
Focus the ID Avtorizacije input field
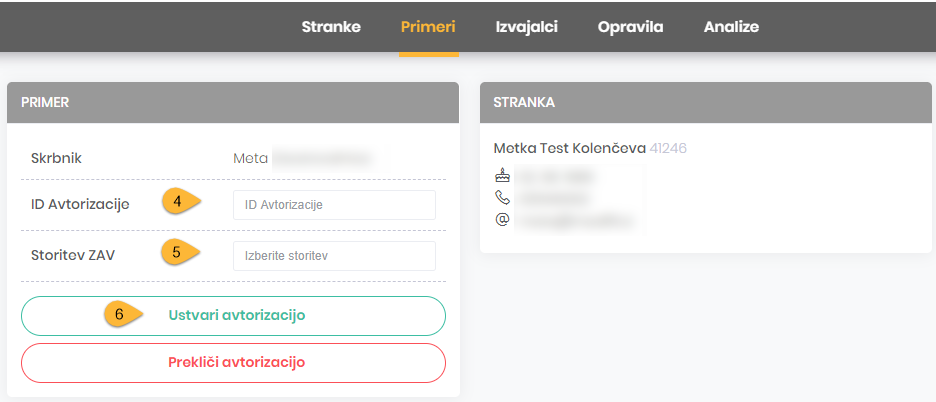334,205
